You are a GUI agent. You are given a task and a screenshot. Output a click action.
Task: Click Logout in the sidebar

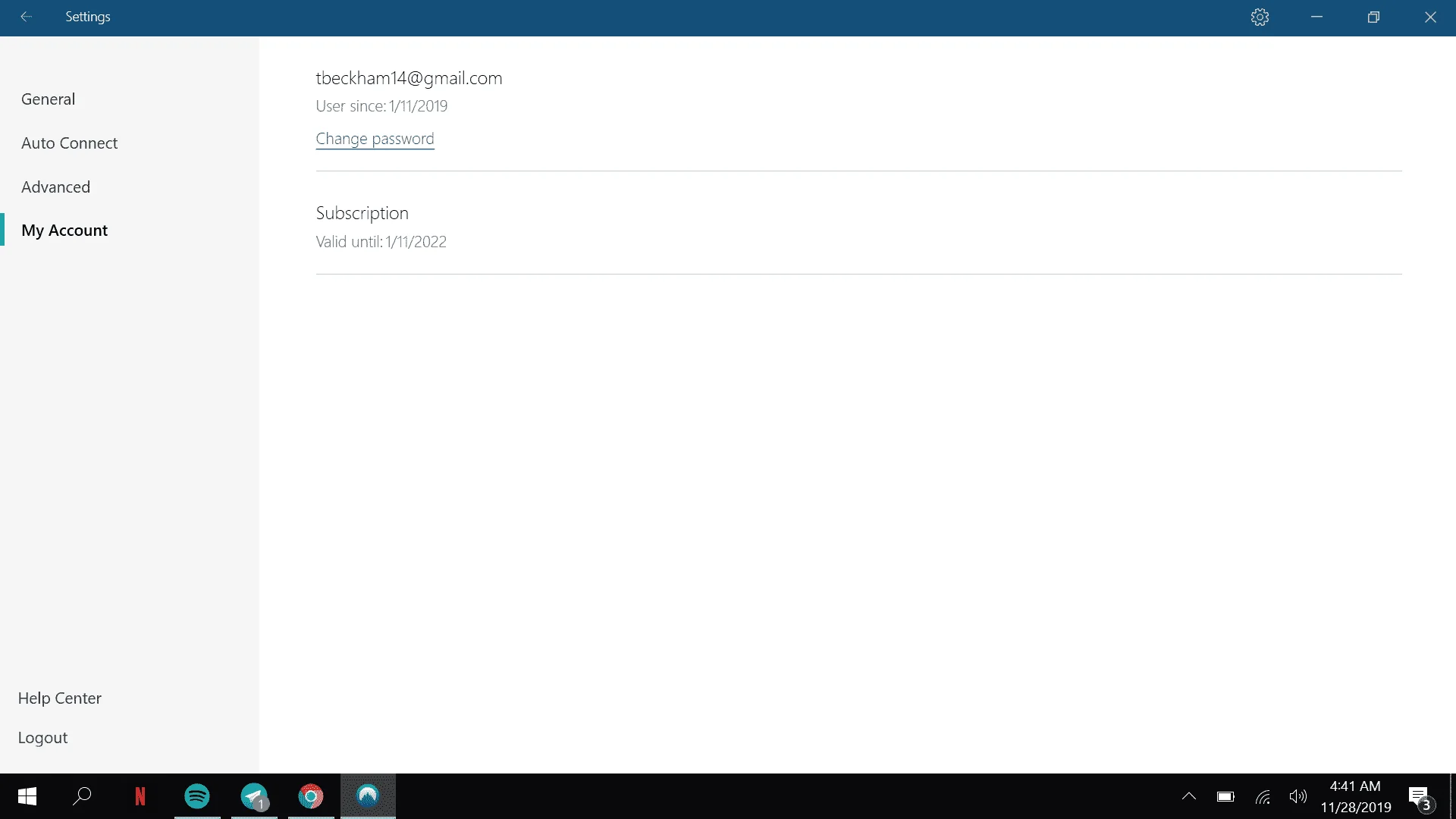42,738
